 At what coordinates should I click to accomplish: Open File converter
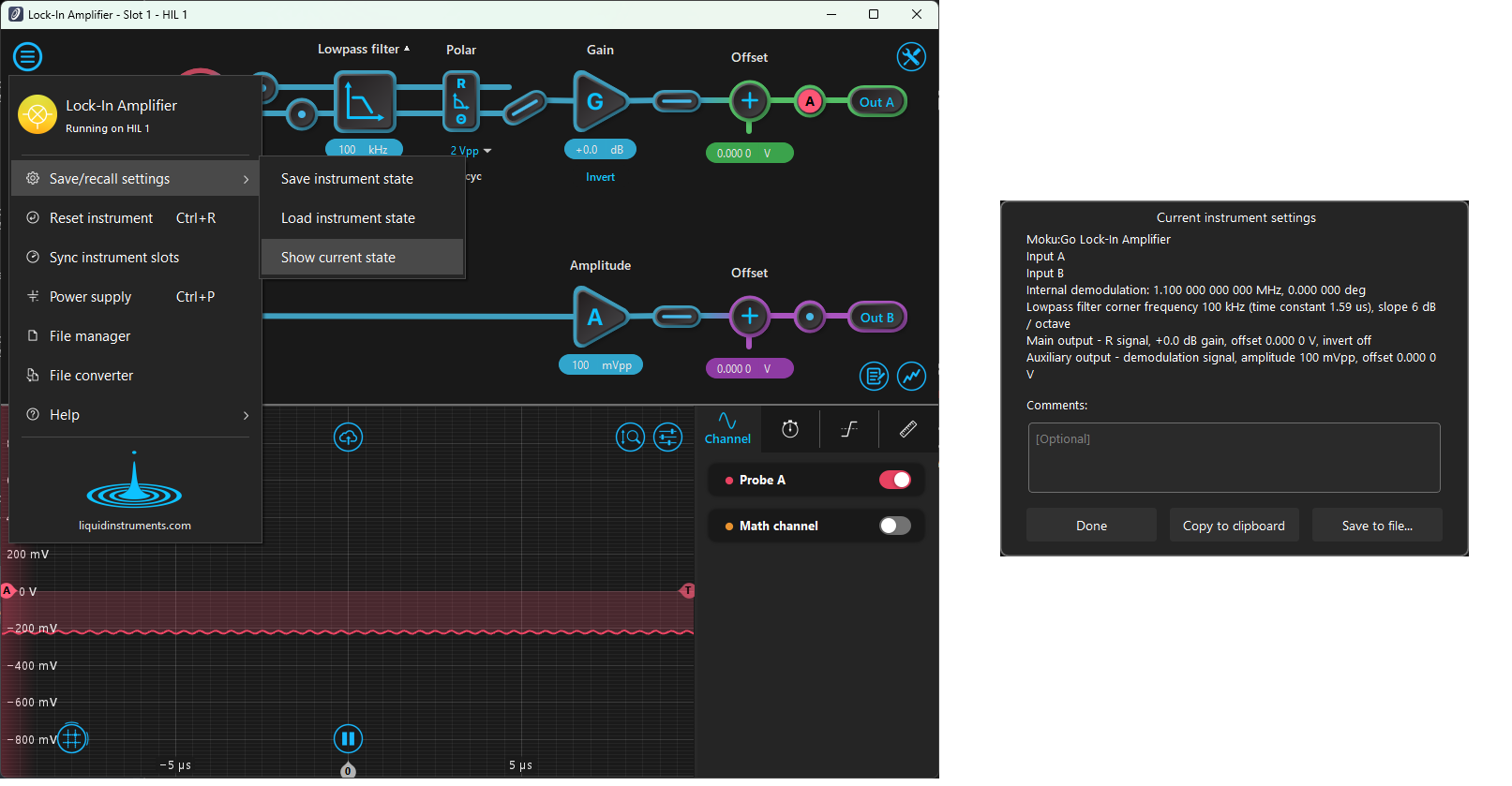[x=135, y=376]
